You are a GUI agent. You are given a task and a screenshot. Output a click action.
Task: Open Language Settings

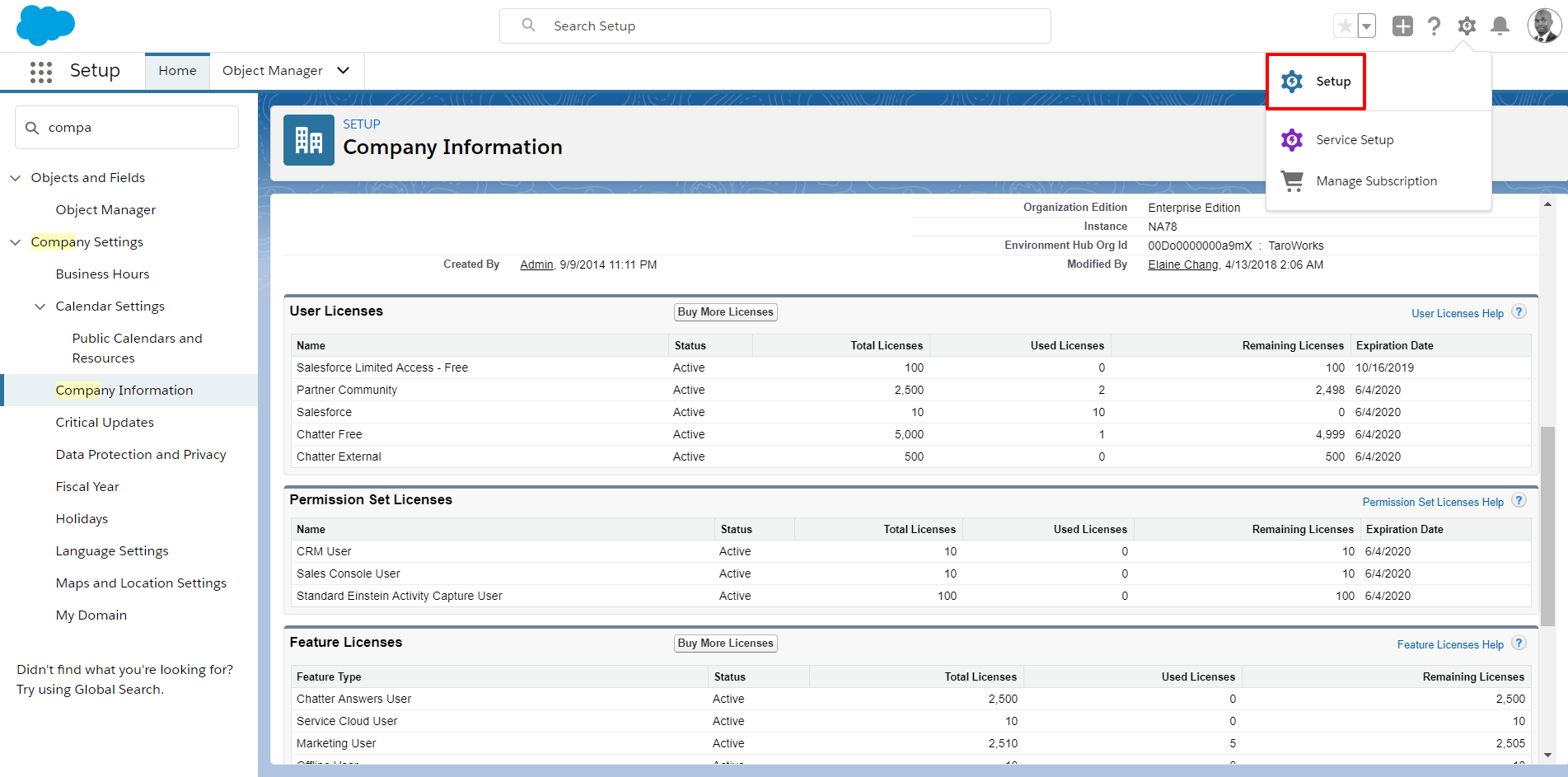(x=112, y=551)
